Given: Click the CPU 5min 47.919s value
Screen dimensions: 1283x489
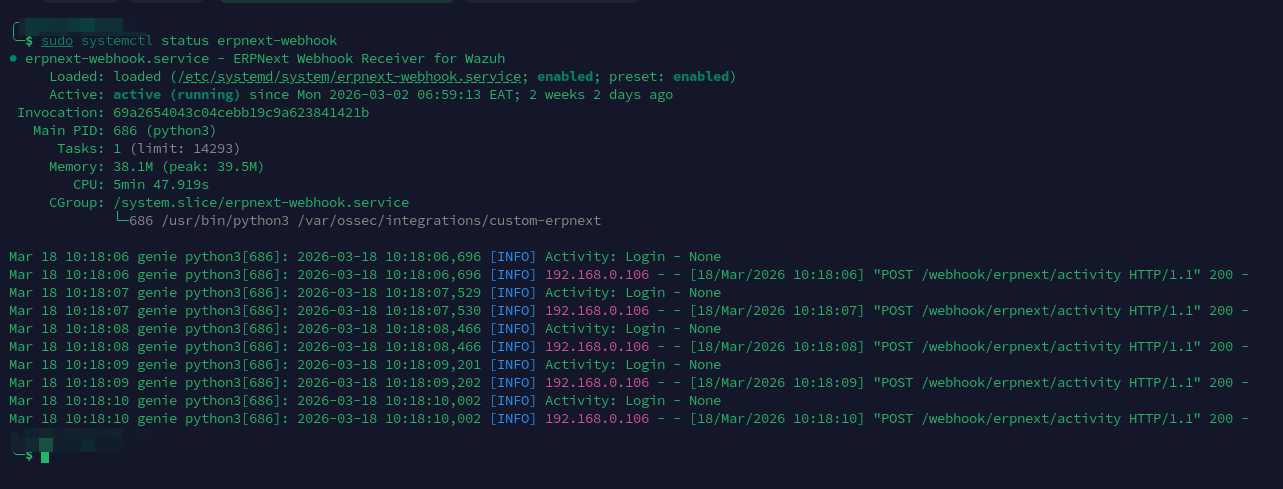Looking at the screenshot, I should pyautogui.click(x=161, y=185).
